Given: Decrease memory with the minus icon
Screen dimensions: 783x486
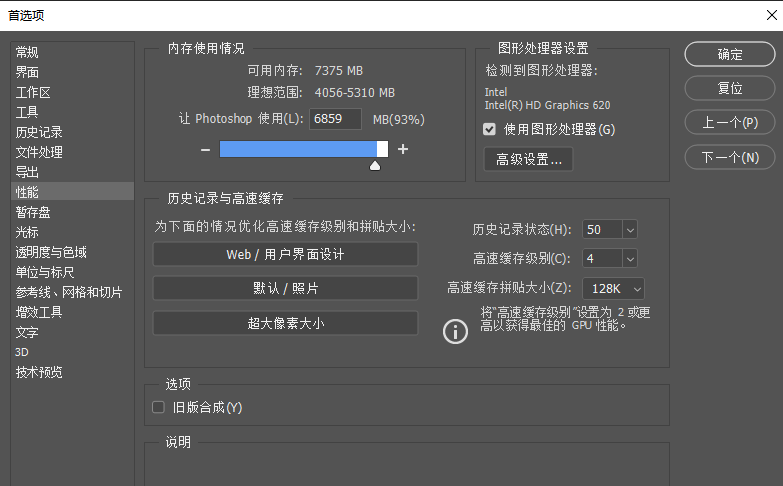Looking at the screenshot, I should point(205,149).
